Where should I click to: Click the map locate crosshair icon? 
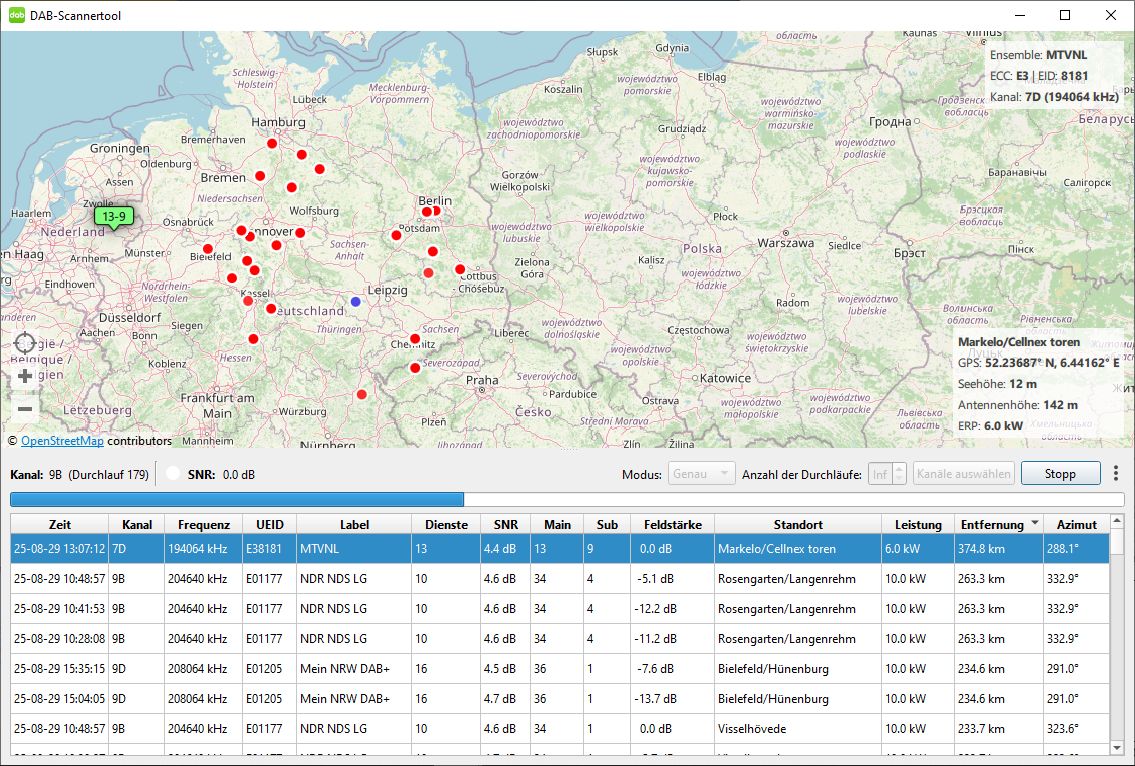(25, 344)
